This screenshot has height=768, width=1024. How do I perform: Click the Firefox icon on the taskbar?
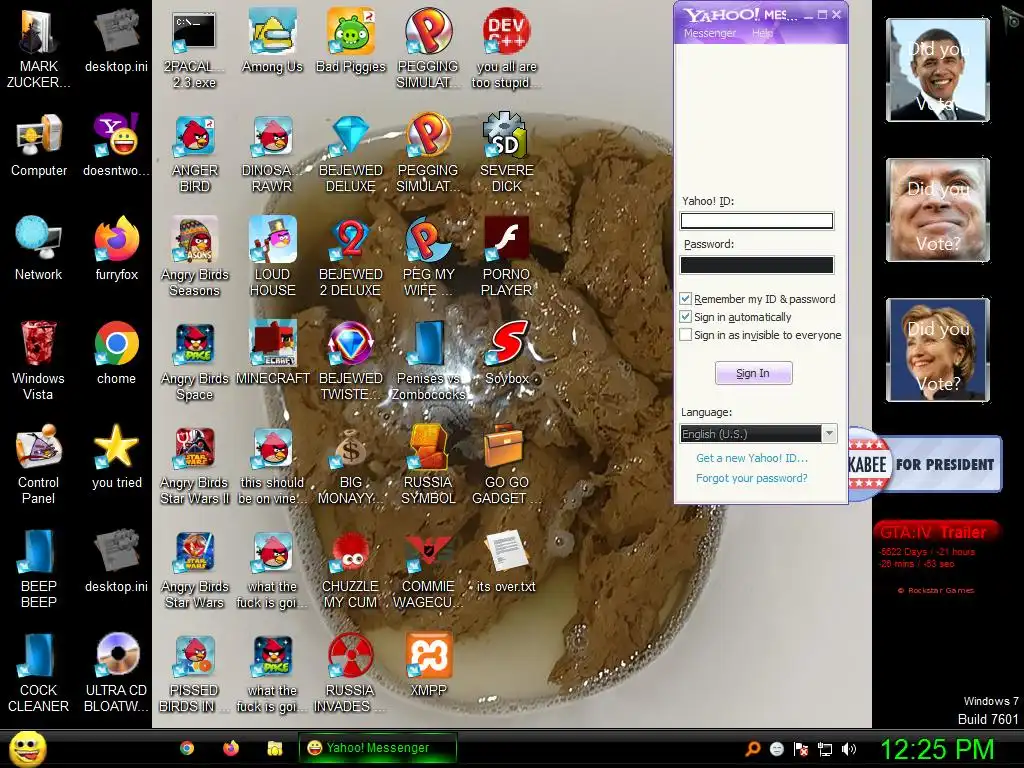coord(231,748)
